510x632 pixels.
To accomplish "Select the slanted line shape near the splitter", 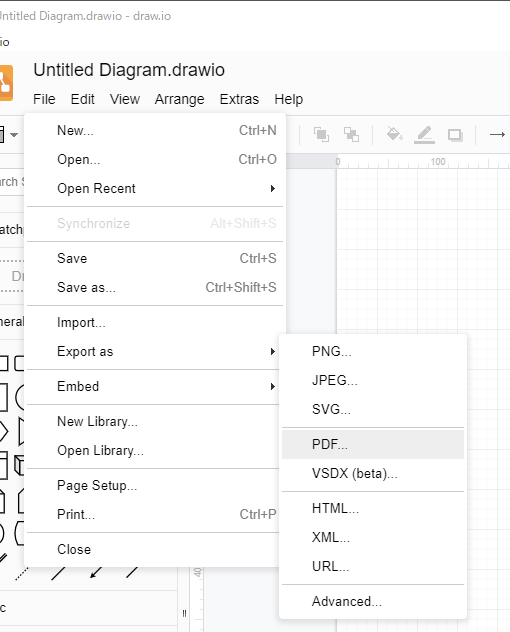I will [132, 572].
